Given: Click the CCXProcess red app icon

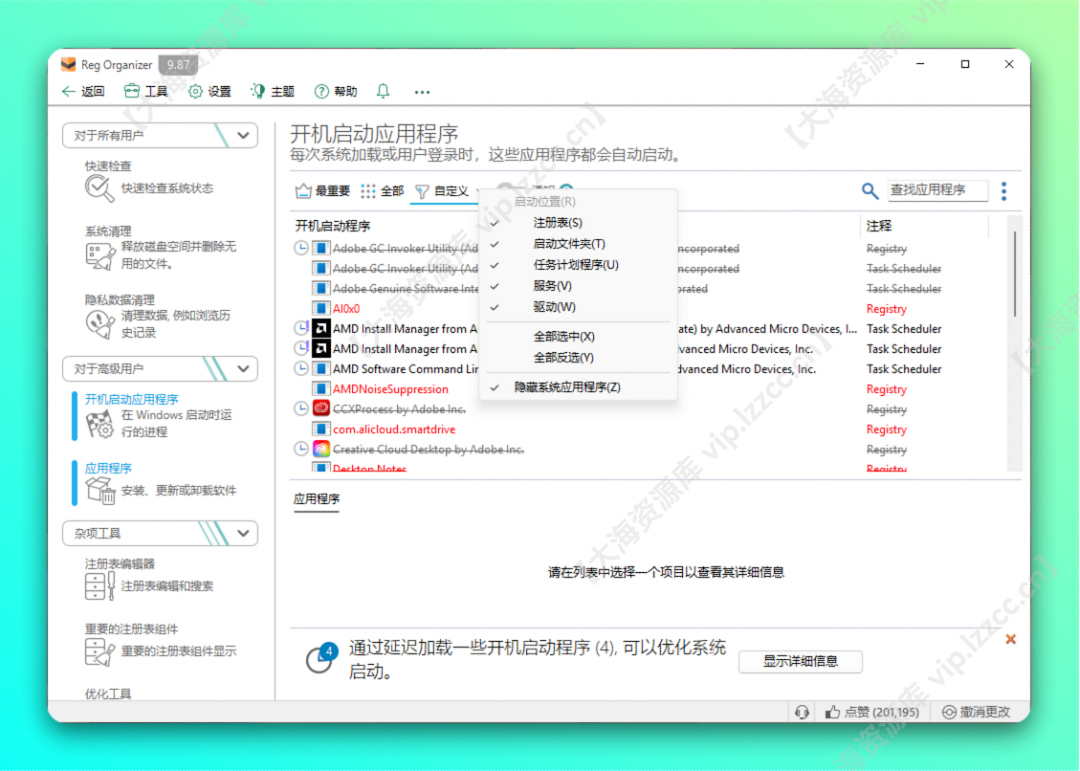Looking at the screenshot, I should click(321, 409).
